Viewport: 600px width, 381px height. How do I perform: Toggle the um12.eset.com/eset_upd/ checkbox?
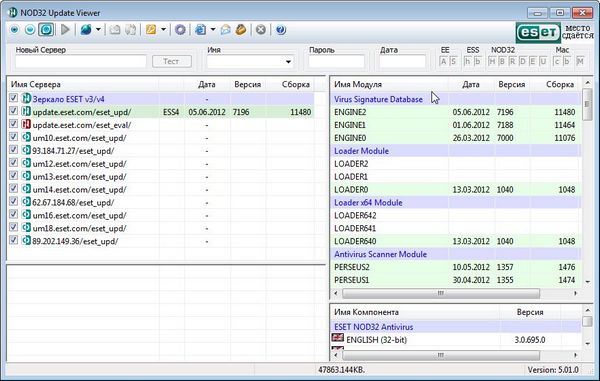tap(13, 163)
